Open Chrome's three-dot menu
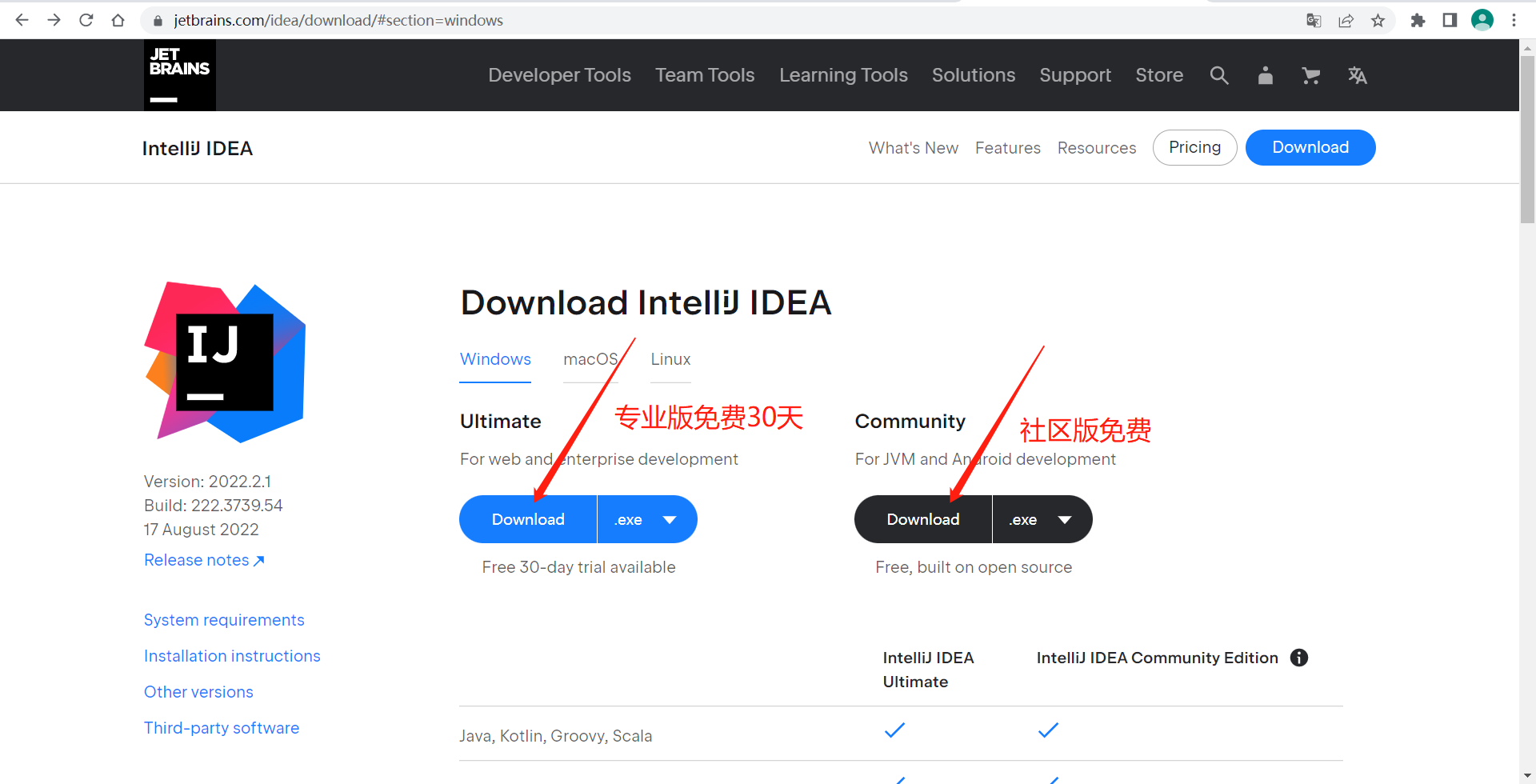Image resolution: width=1536 pixels, height=784 pixels. click(x=1514, y=20)
